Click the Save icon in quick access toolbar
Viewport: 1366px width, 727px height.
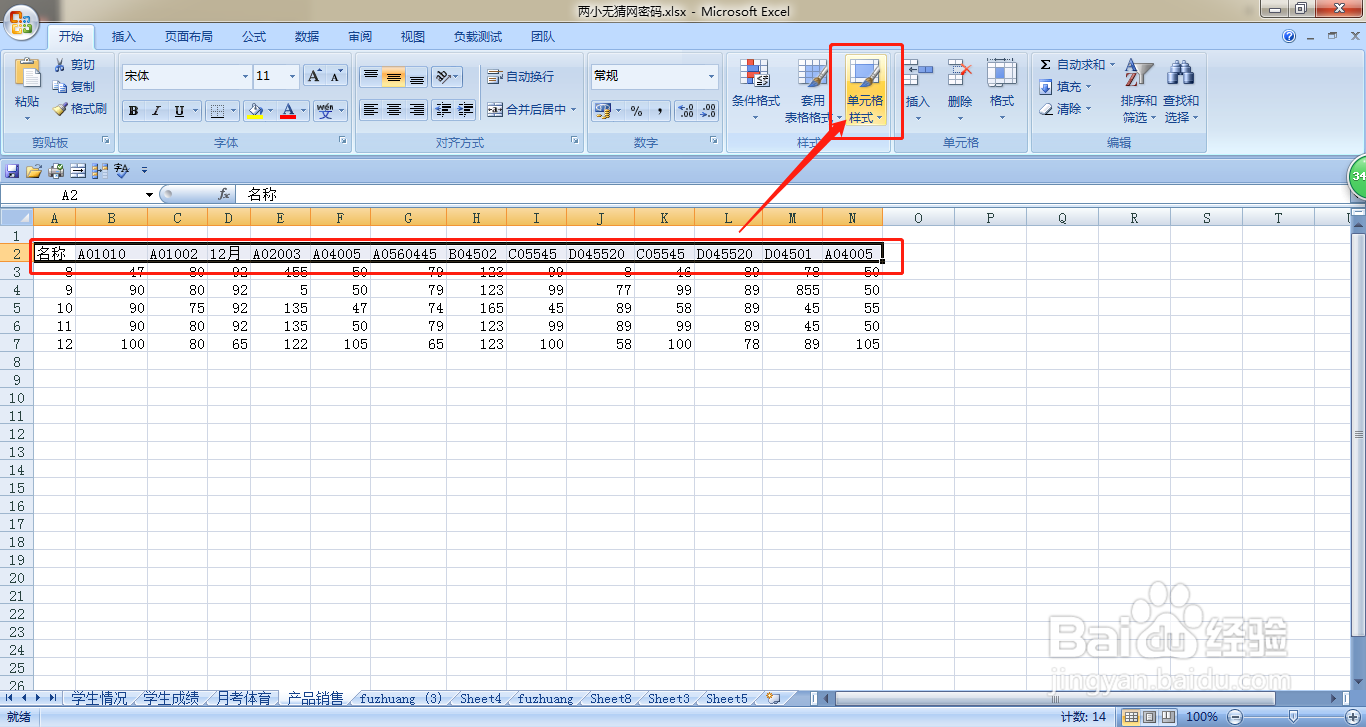click(12, 171)
